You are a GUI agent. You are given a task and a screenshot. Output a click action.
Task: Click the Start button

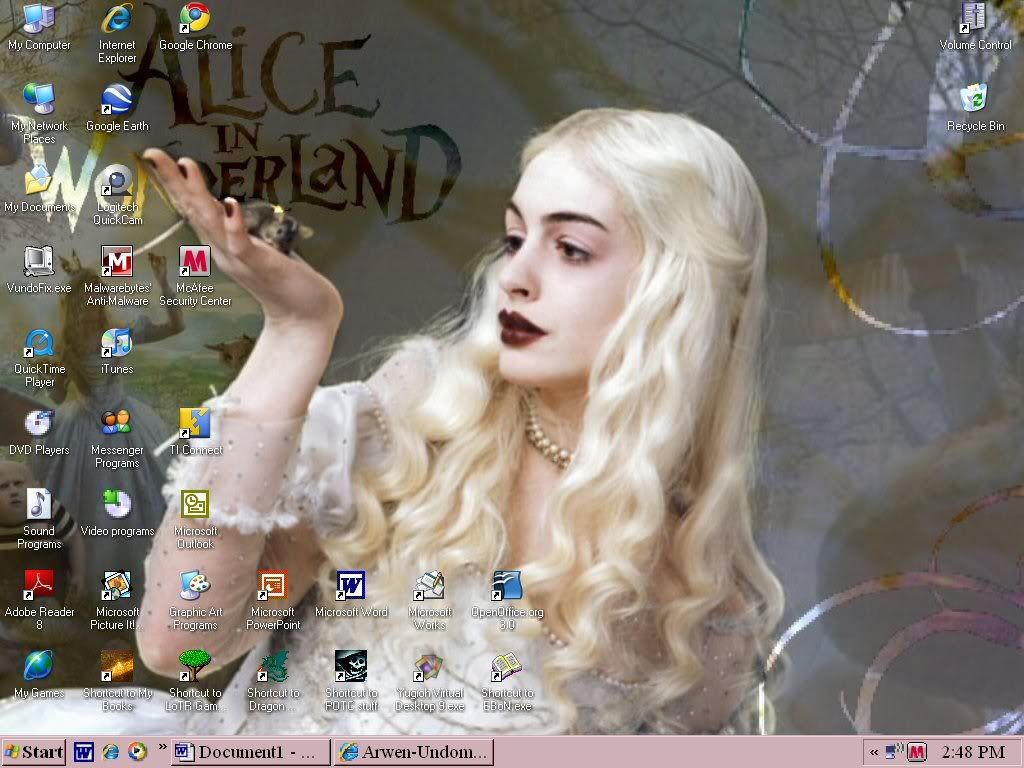33,752
